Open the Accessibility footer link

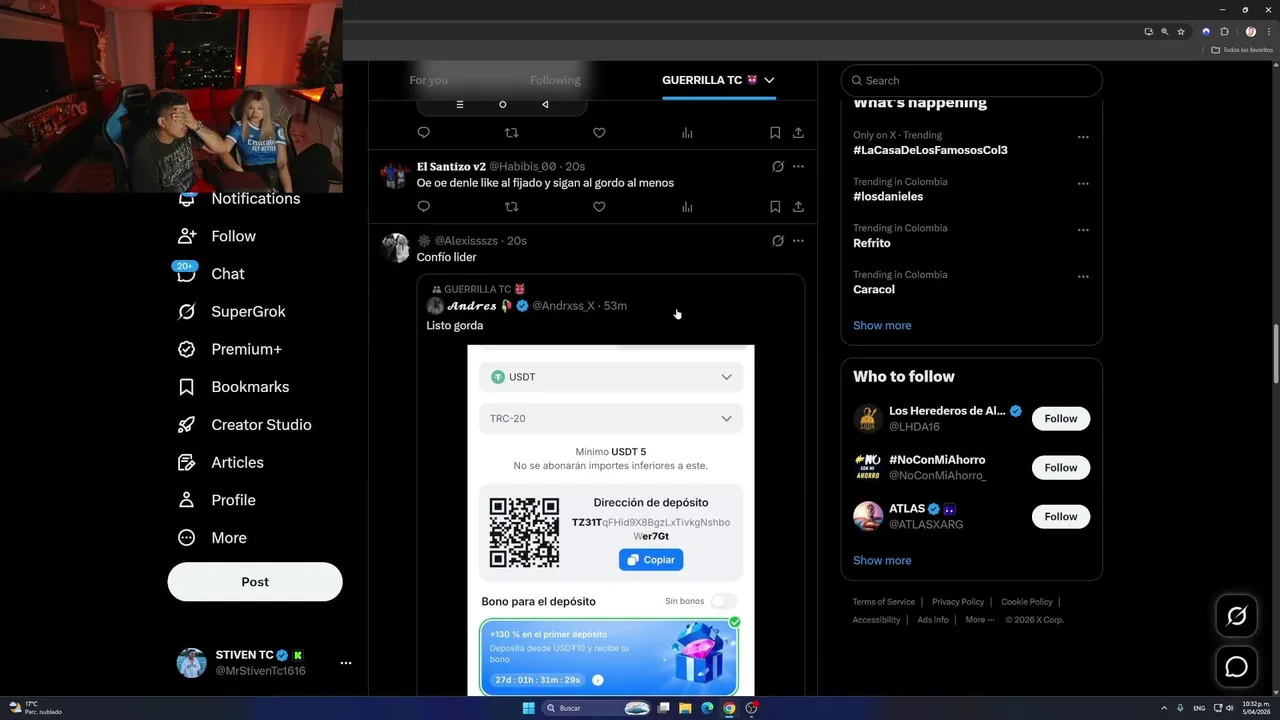coord(876,620)
